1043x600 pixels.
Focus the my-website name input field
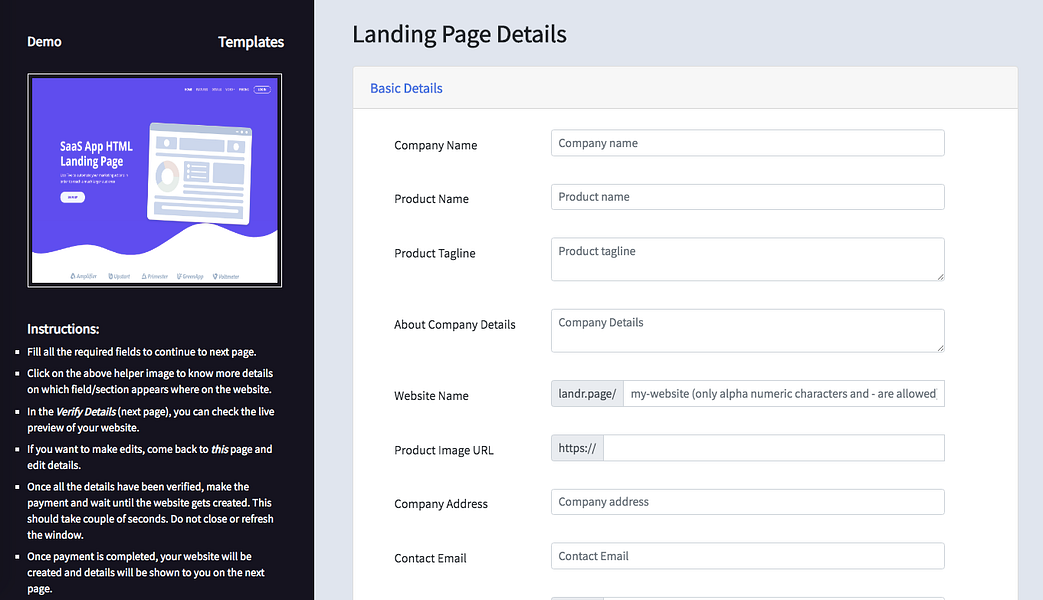pos(784,394)
